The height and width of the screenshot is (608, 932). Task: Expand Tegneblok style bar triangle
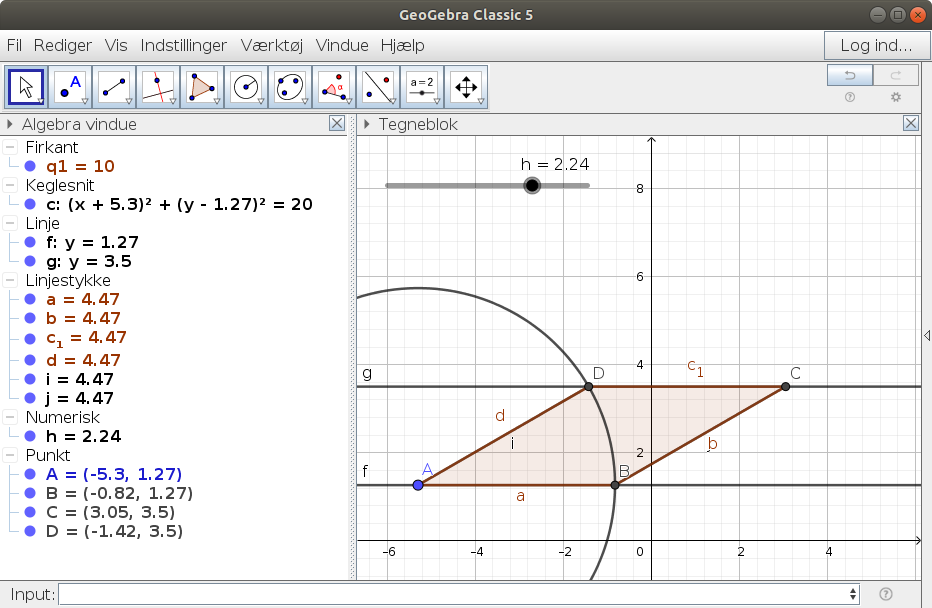pos(367,124)
